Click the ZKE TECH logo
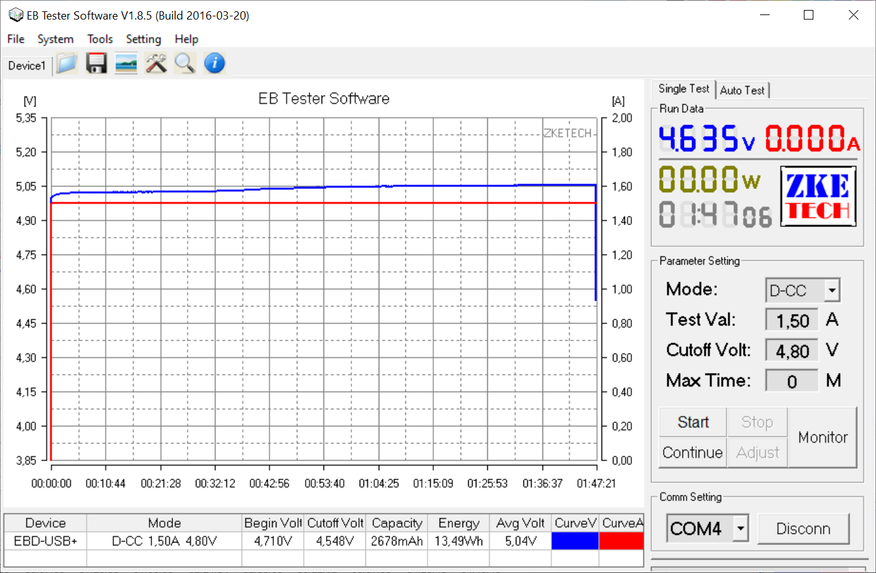This screenshot has height=573, width=876. click(818, 196)
